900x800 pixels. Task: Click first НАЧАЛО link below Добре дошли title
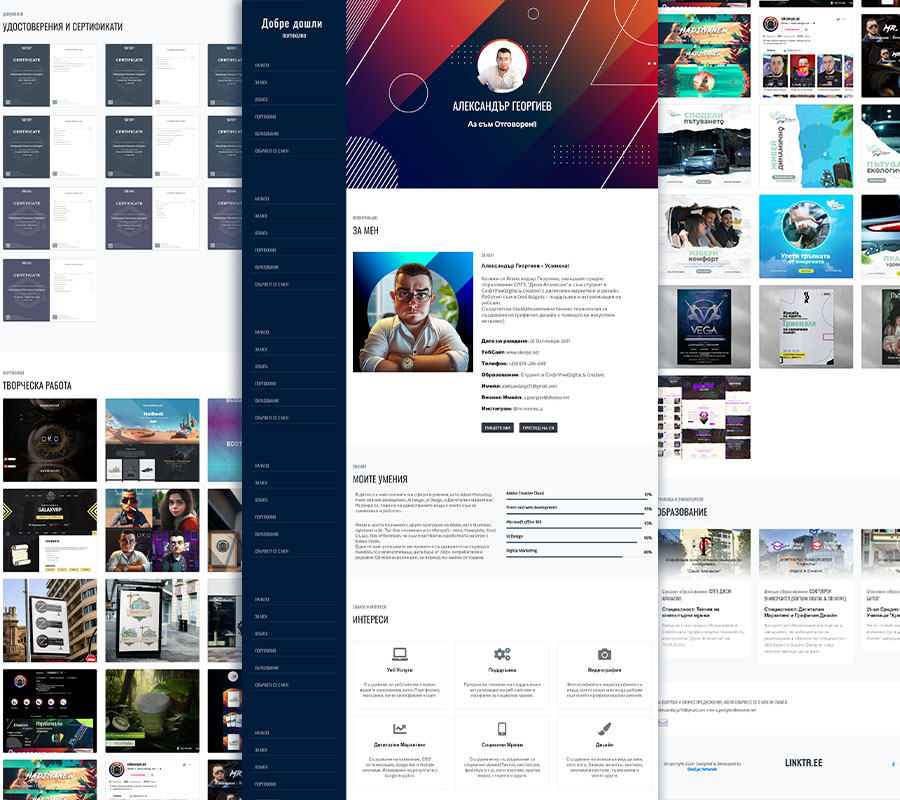262,65
